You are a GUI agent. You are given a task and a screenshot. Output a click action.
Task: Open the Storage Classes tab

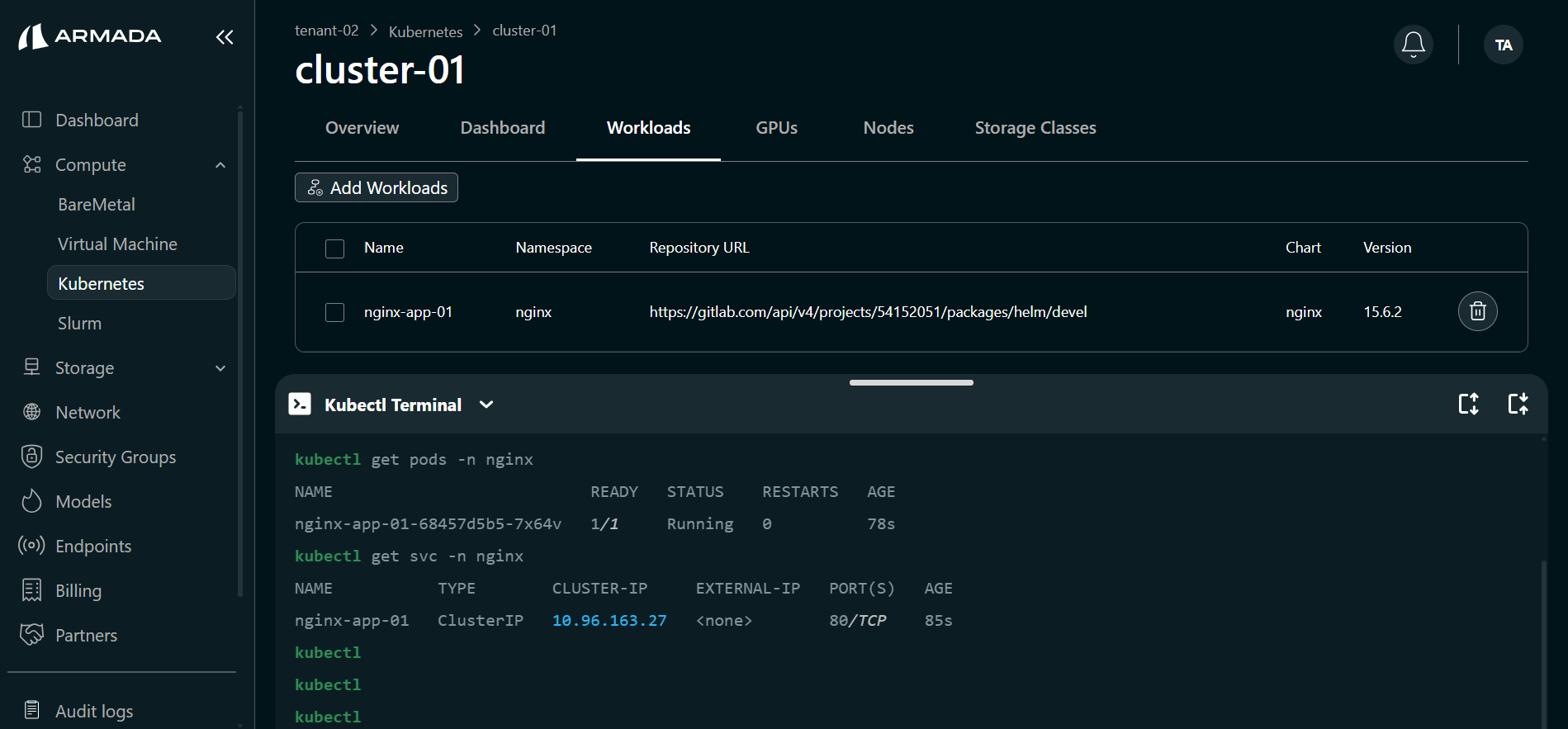pos(1035,128)
